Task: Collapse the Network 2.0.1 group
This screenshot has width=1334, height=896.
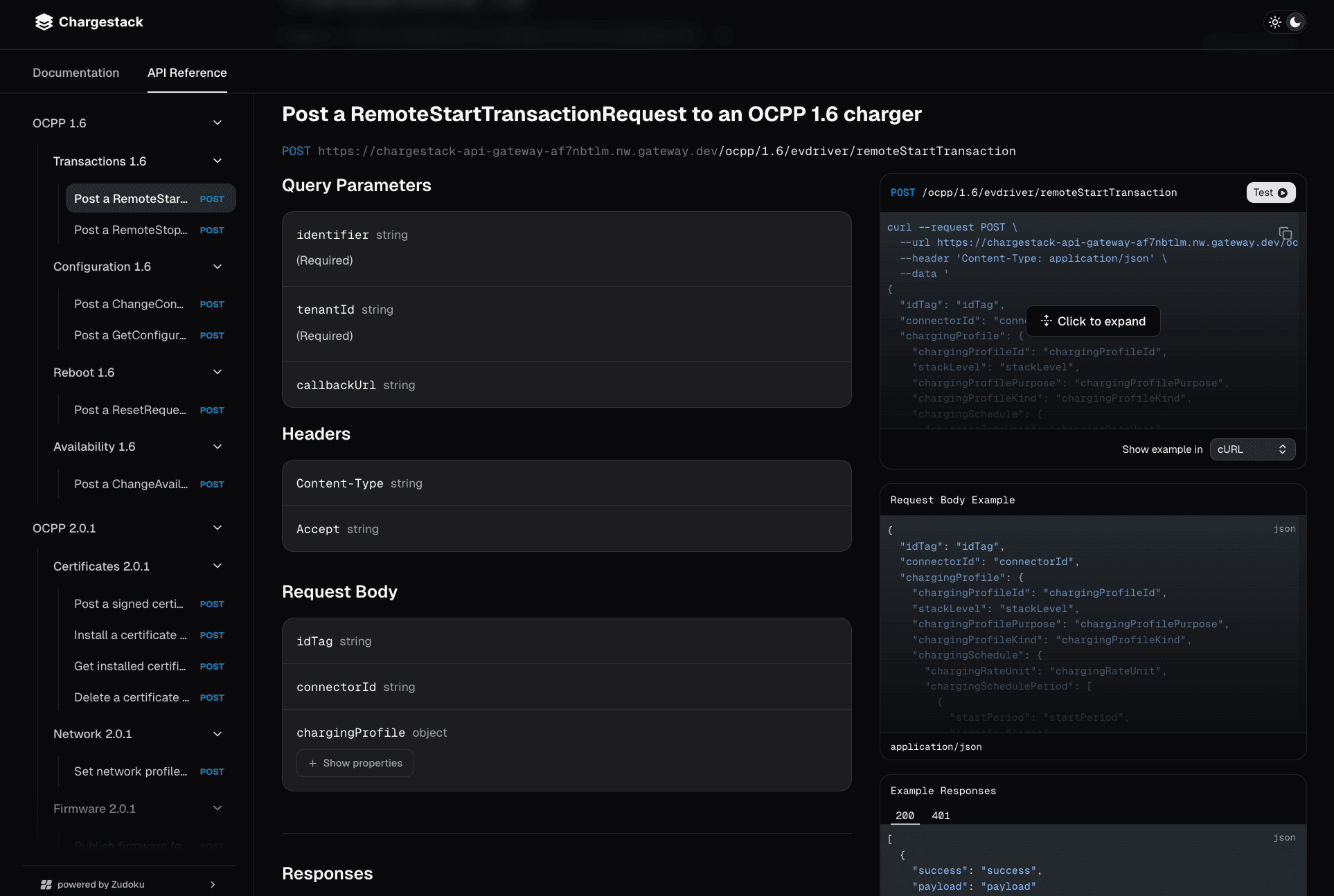Action: 217,734
